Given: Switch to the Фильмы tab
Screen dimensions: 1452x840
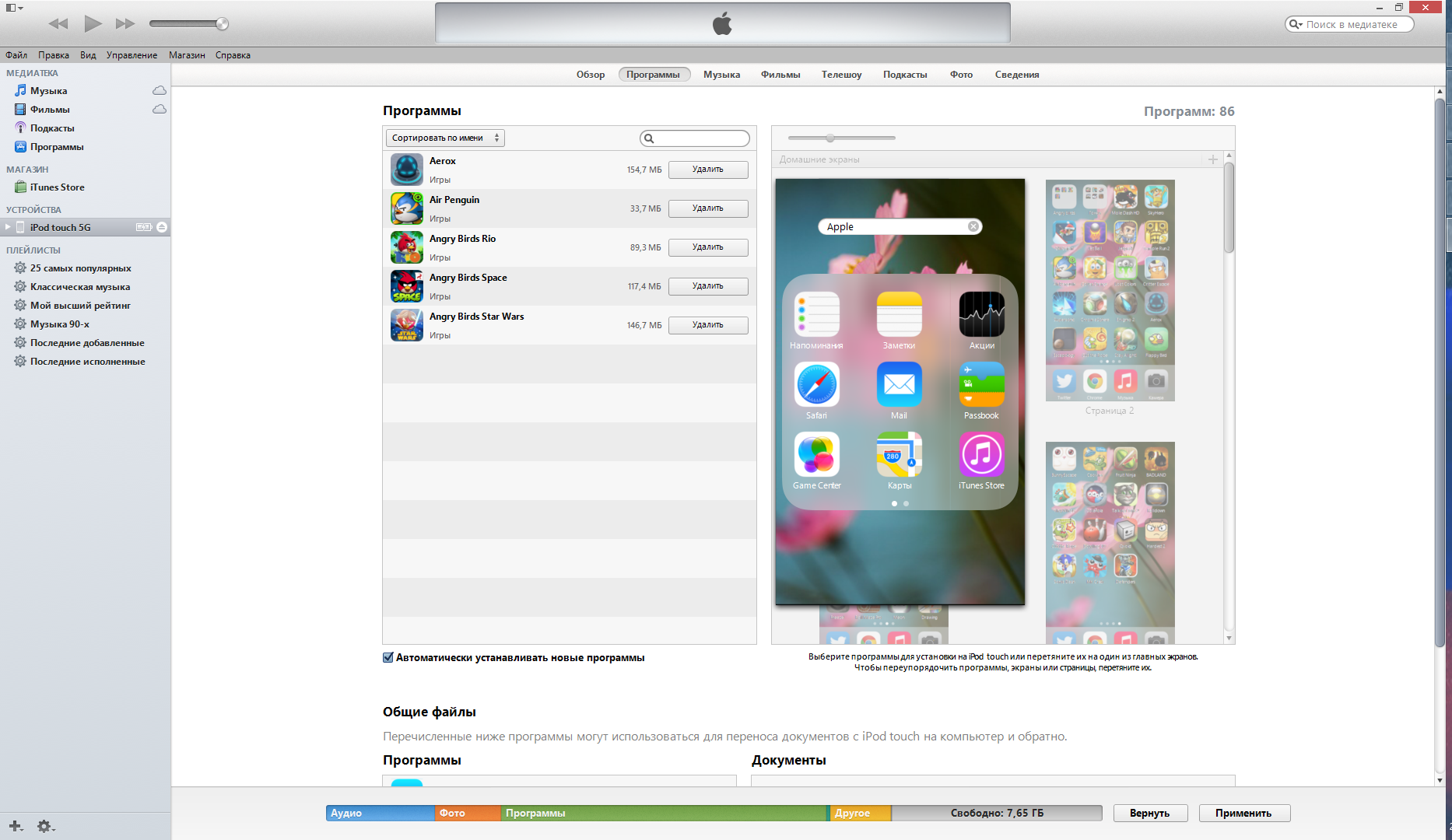Looking at the screenshot, I should point(780,75).
